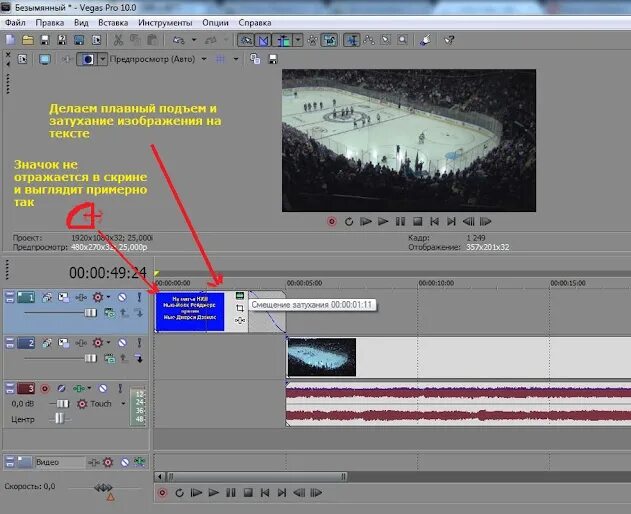This screenshot has width=631, height=514.
Task: Invert phase on audio track 3
Action: point(61,388)
